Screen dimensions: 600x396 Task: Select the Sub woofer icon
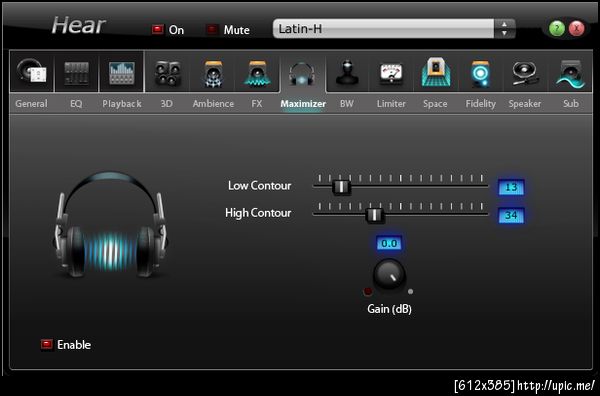click(x=570, y=73)
